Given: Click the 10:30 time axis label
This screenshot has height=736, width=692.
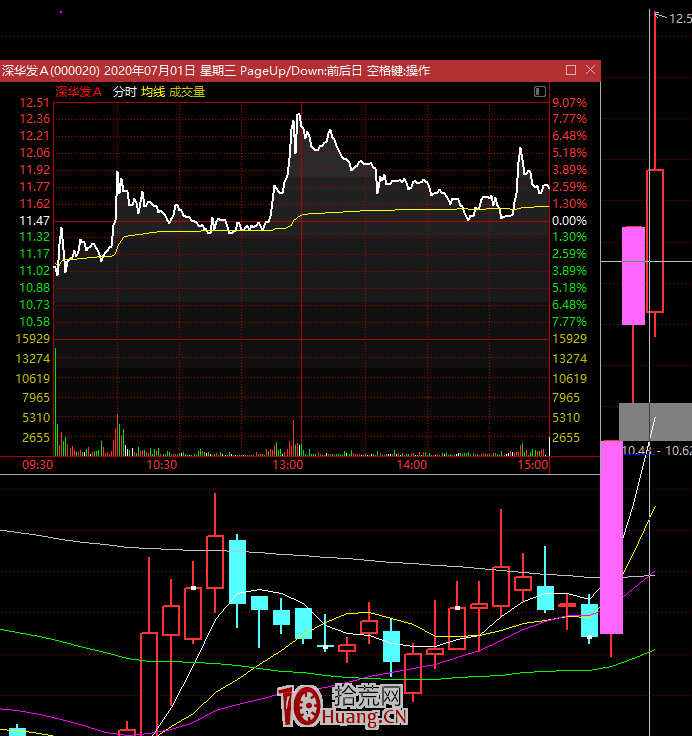Looking at the screenshot, I should click(162, 465).
